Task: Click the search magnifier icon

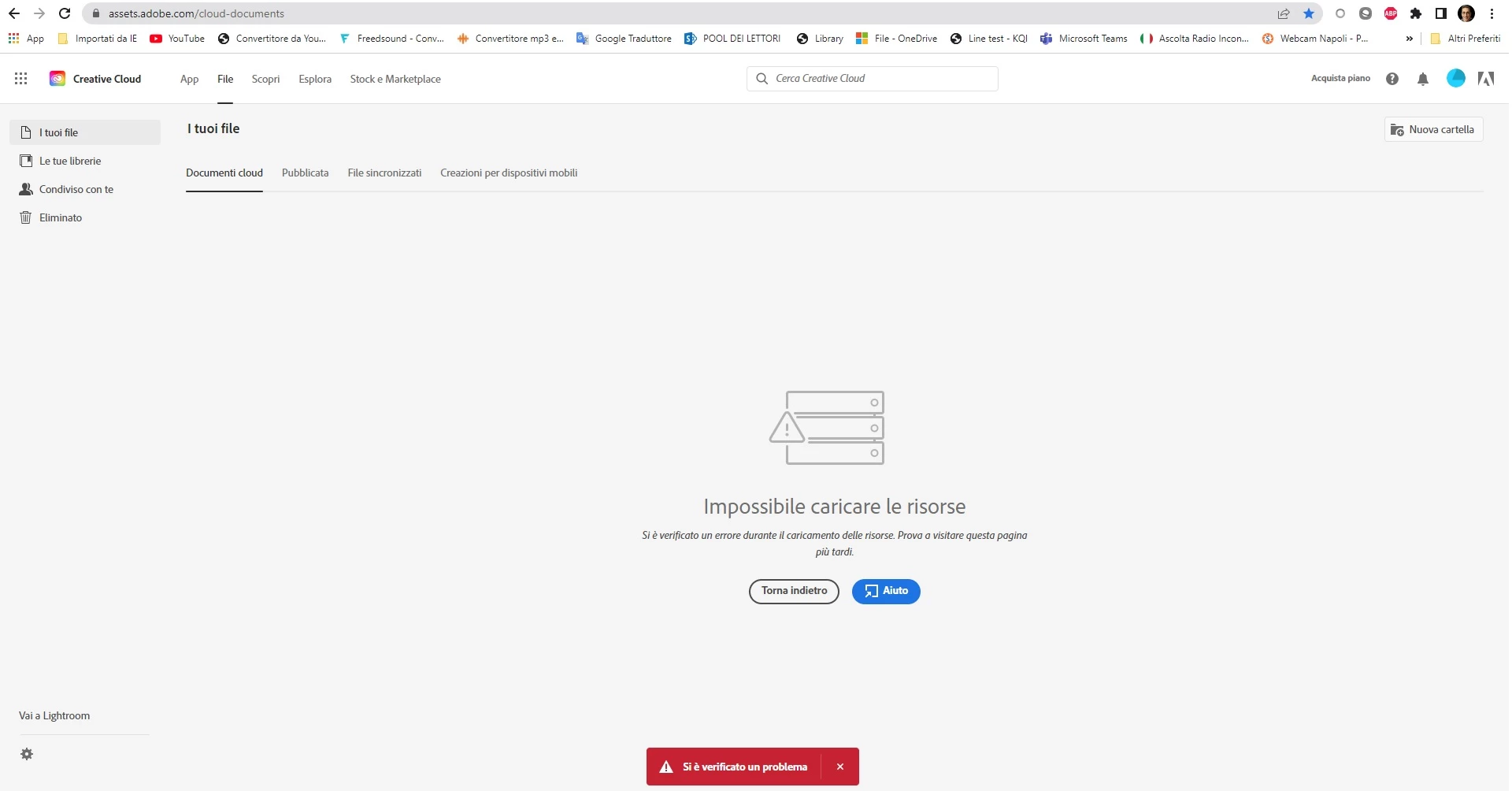Action: [x=762, y=79]
